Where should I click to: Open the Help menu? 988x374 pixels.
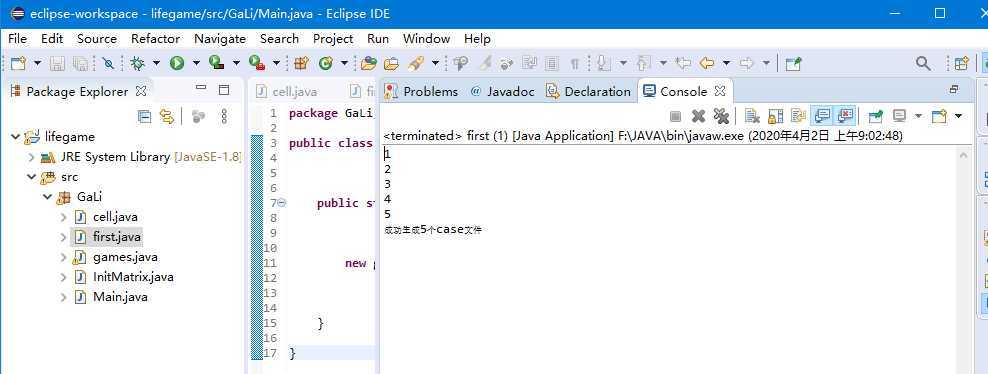pyautogui.click(x=478, y=38)
